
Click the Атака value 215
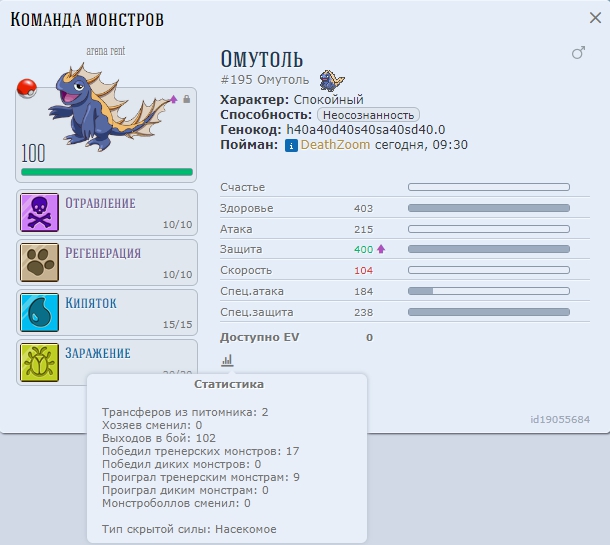pyautogui.click(x=363, y=230)
